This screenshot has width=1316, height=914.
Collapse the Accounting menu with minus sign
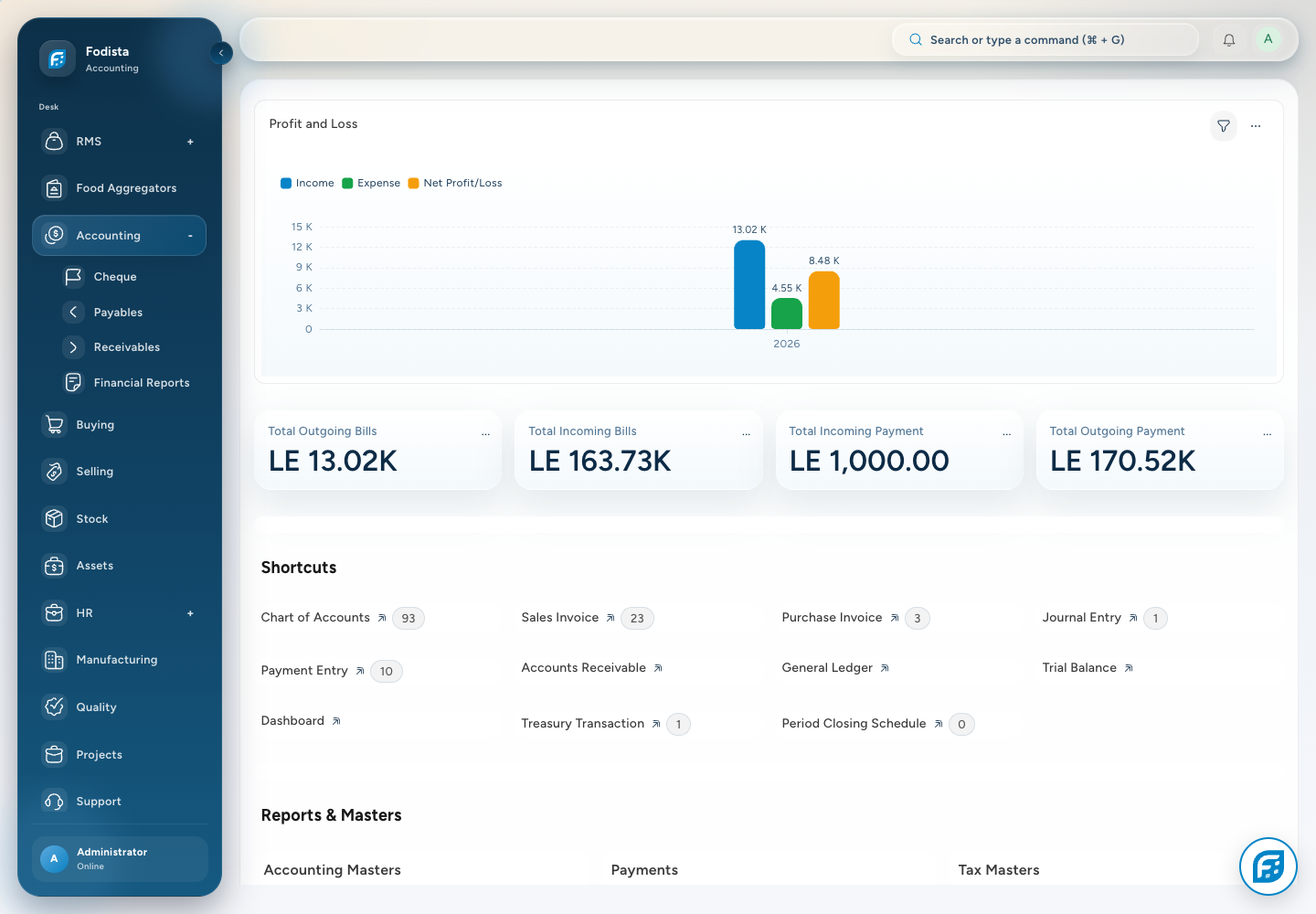pos(190,236)
